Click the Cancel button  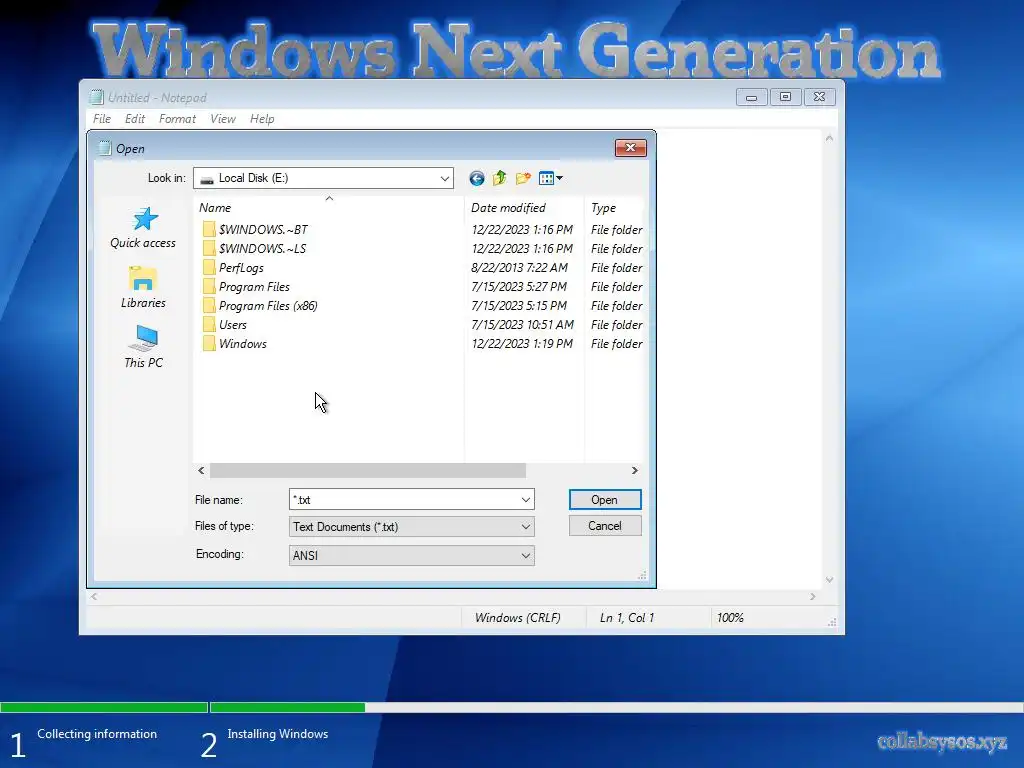click(x=605, y=526)
